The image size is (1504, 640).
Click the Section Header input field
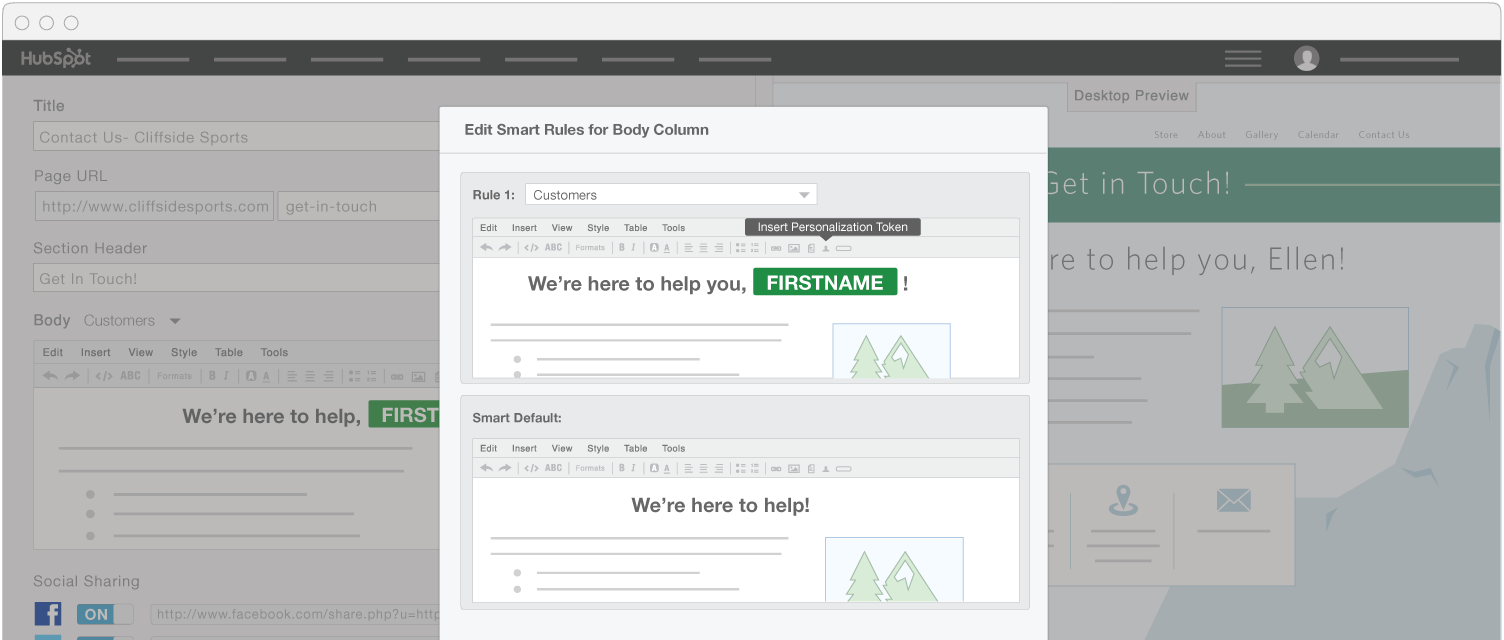237,278
